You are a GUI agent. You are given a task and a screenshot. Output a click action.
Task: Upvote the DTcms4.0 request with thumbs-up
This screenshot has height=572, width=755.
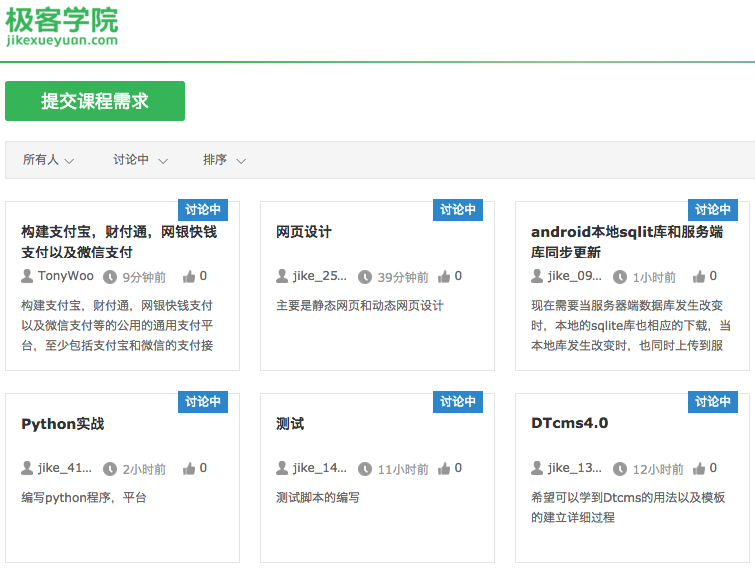click(x=699, y=468)
